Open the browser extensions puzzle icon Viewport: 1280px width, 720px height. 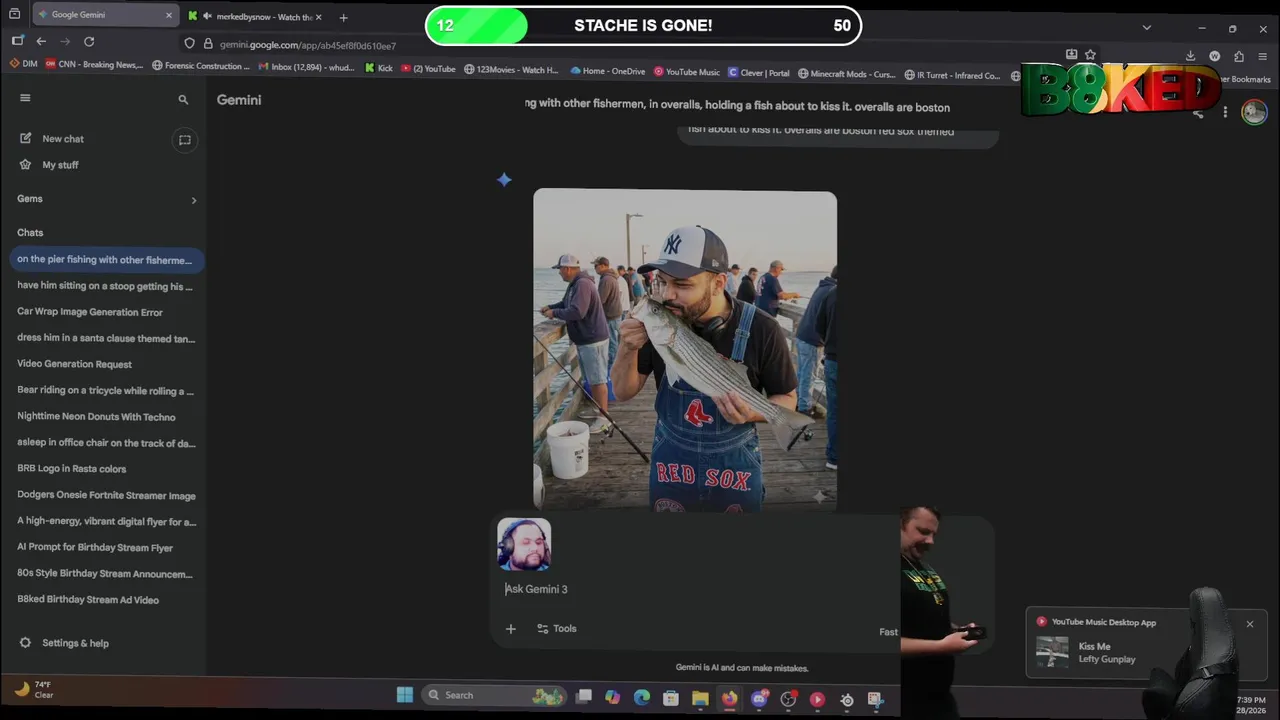(1239, 56)
